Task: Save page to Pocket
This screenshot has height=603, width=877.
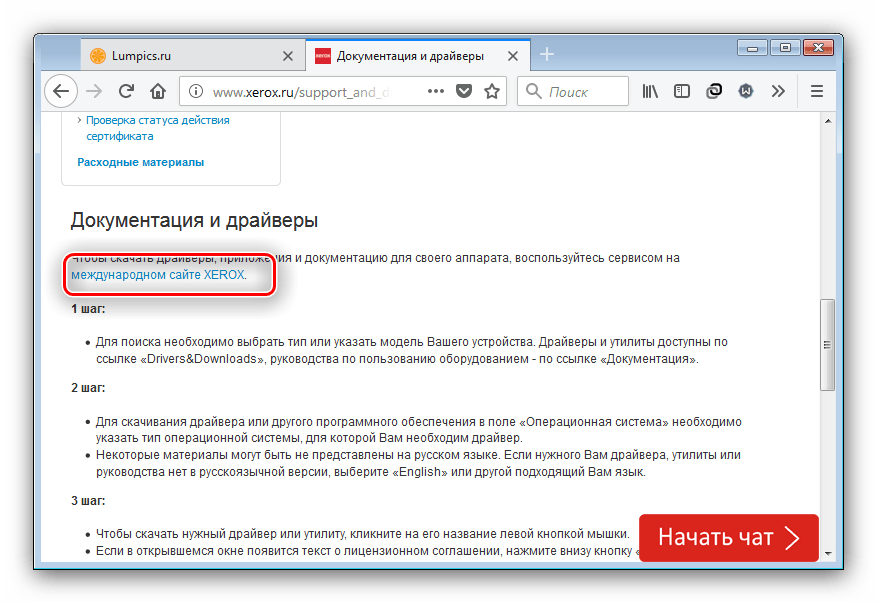Action: coord(464,91)
